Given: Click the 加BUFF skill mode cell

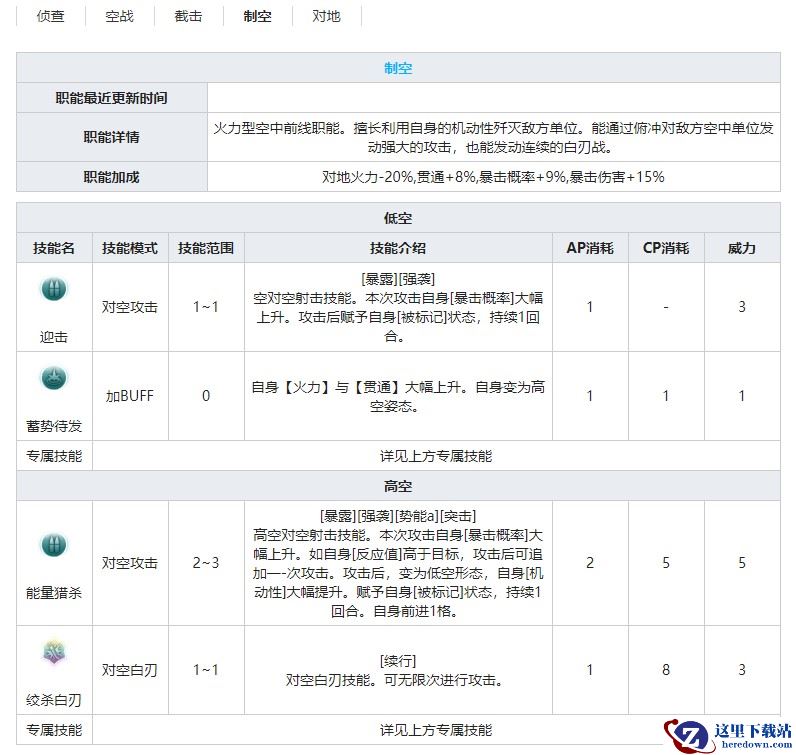Looking at the screenshot, I should pyautogui.click(x=130, y=395).
